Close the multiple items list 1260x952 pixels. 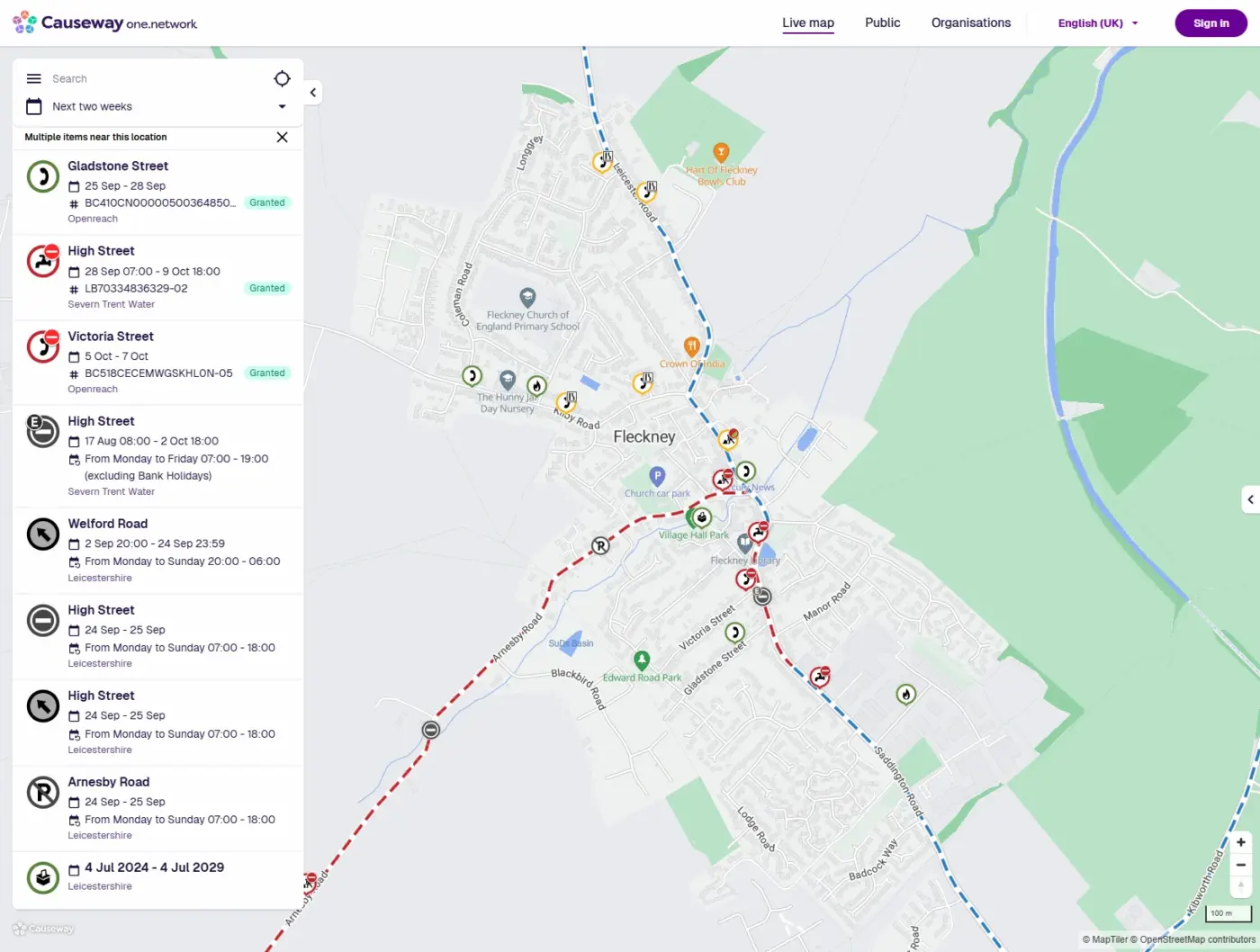[282, 138]
